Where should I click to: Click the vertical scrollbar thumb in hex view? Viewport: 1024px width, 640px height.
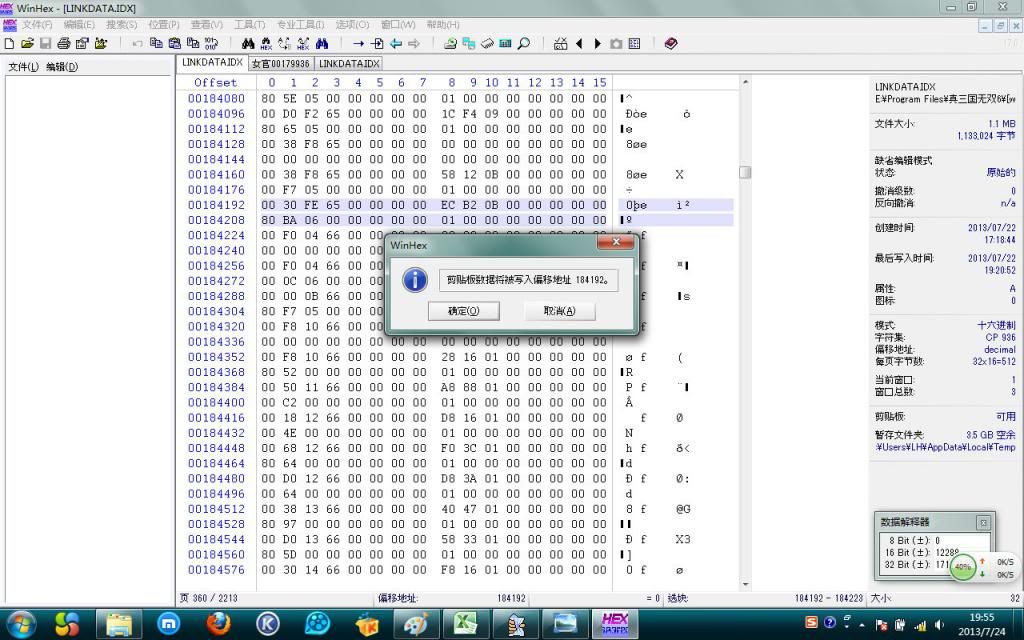[x=745, y=172]
